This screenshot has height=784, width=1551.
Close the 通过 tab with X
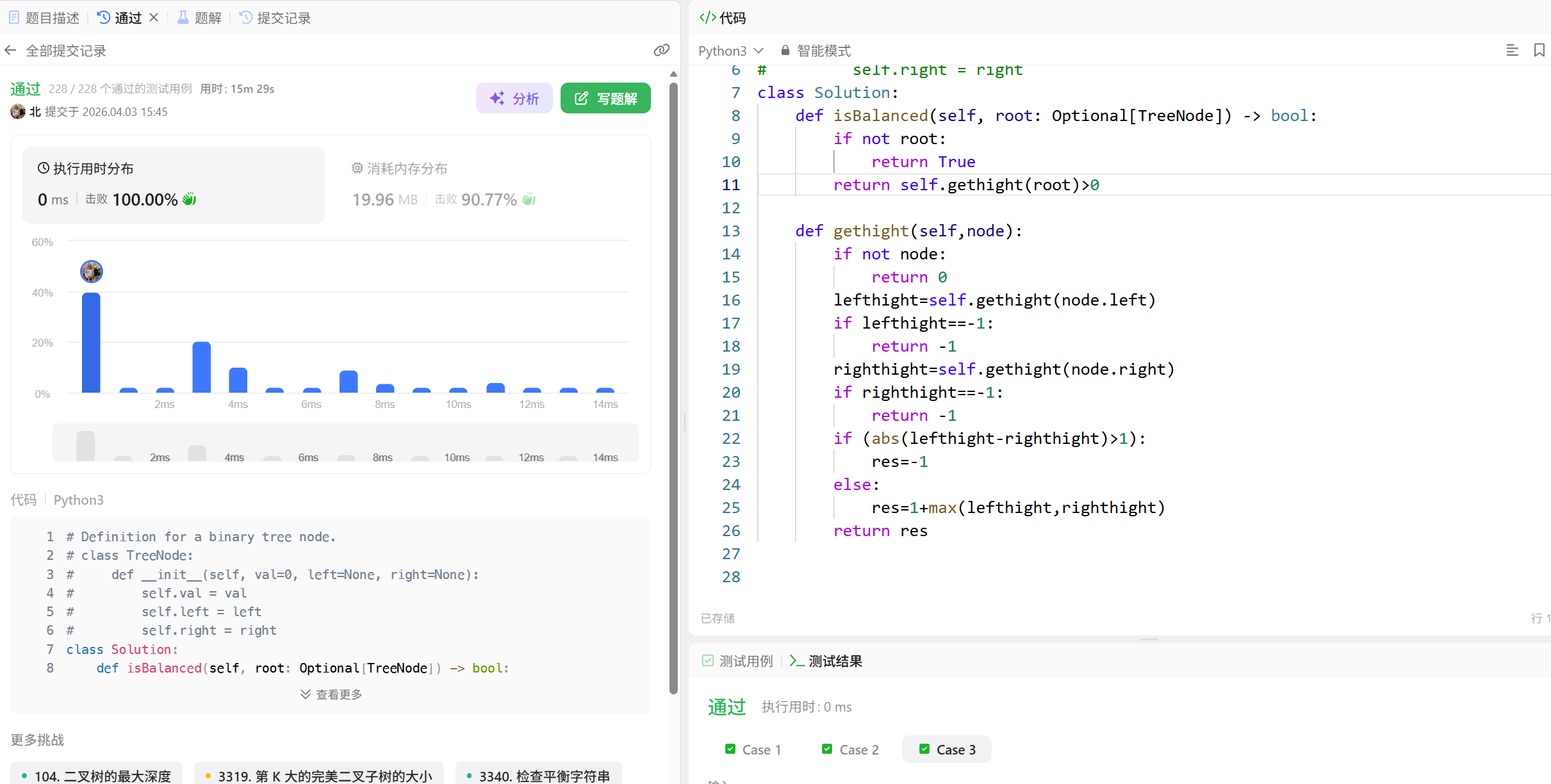pyautogui.click(x=154, y=18)
